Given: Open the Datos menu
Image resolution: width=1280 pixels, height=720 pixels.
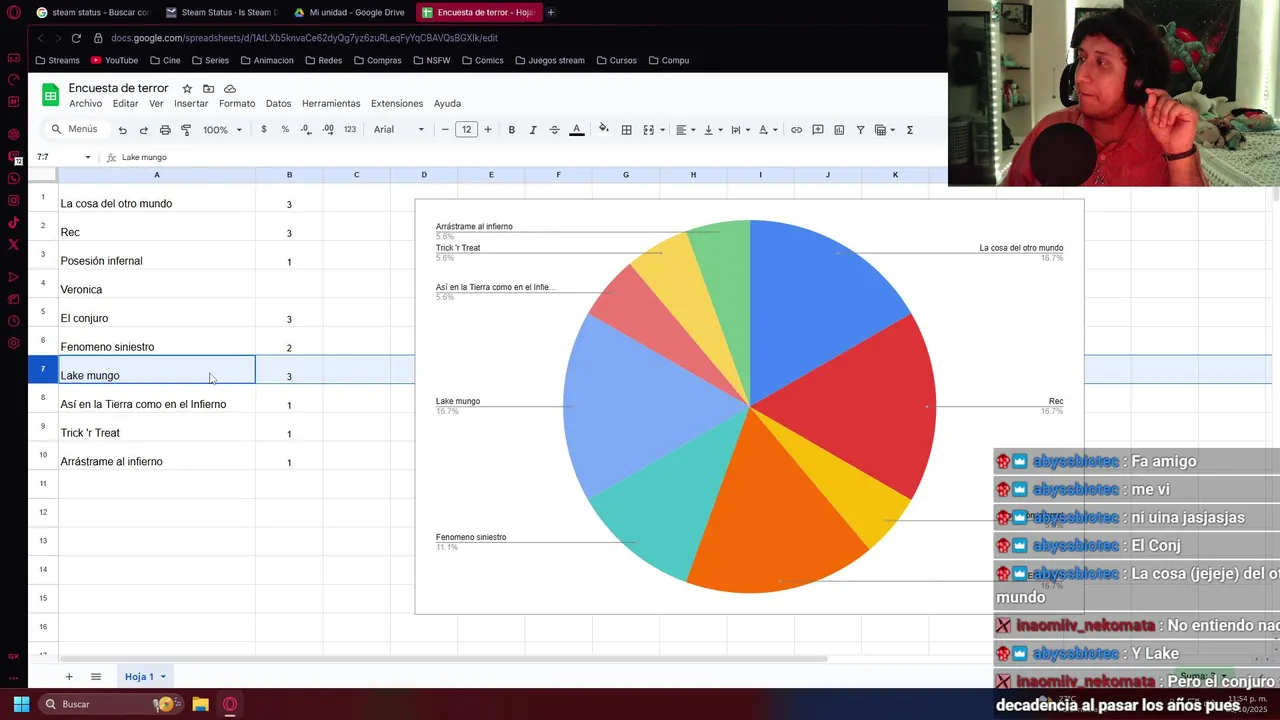Looking at the screenshot, I should point(278,104).
